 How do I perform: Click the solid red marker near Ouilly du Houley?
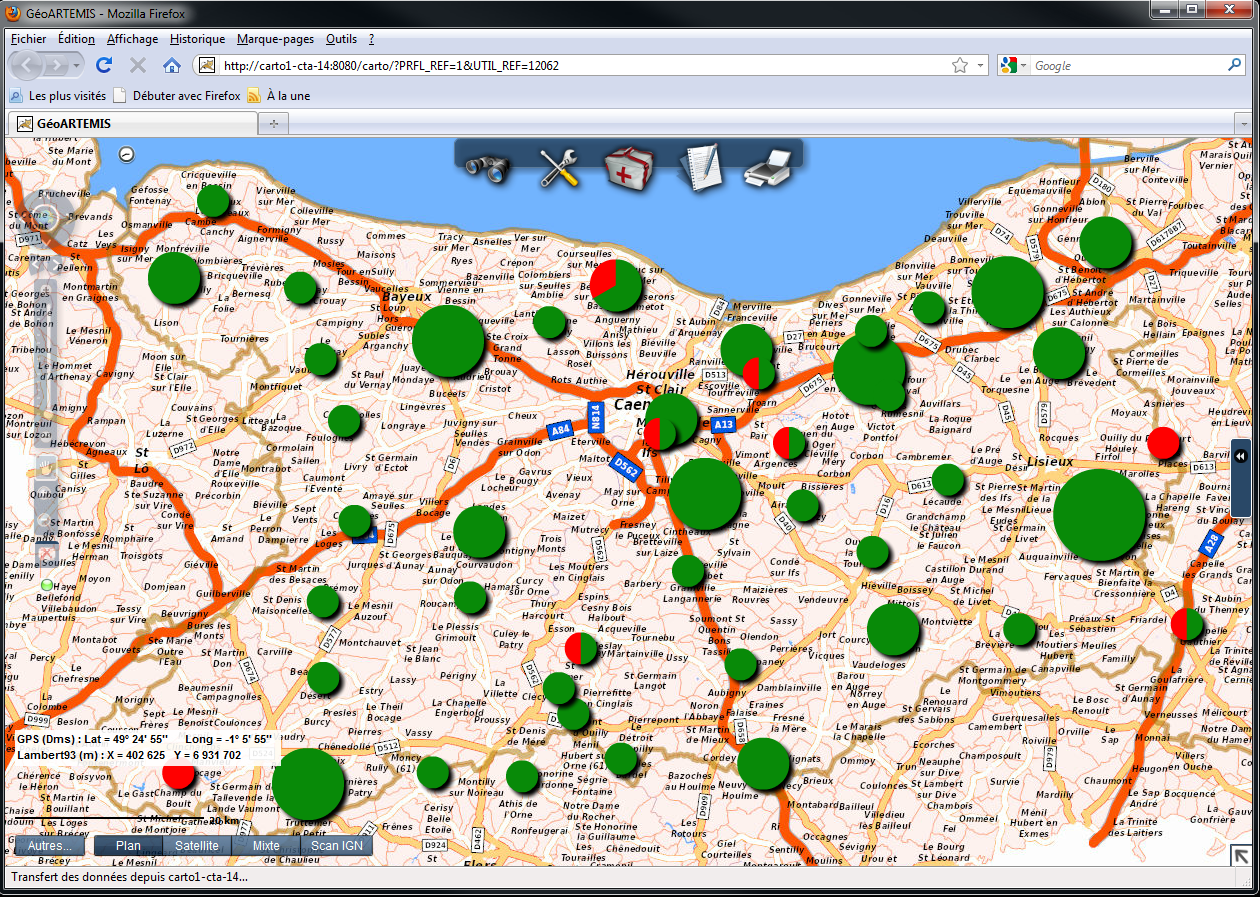(1163, 443)
